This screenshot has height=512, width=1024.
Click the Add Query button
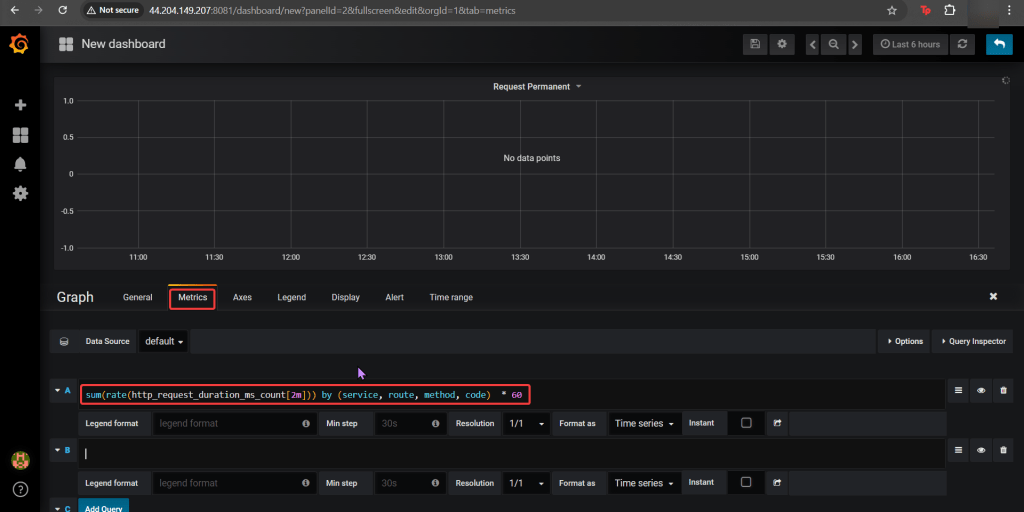pyautogui.click(x=103, y=507)
